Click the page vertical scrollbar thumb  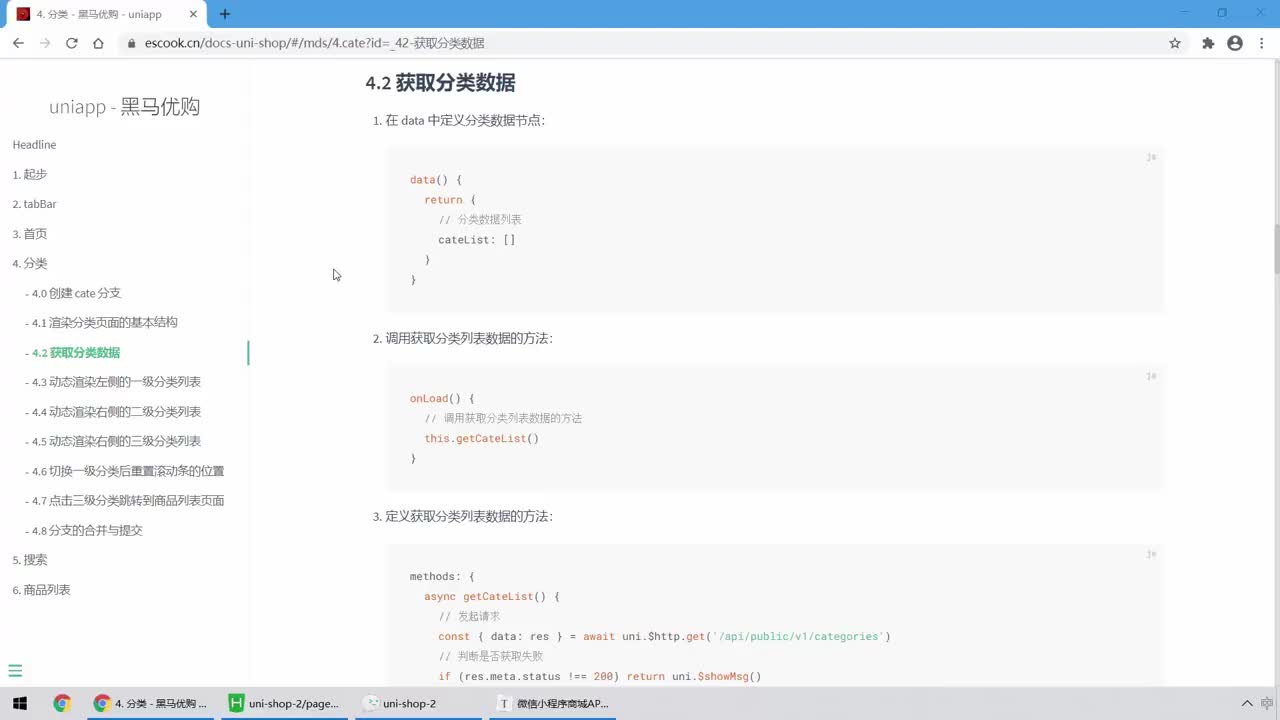[x=1275, y=249]
